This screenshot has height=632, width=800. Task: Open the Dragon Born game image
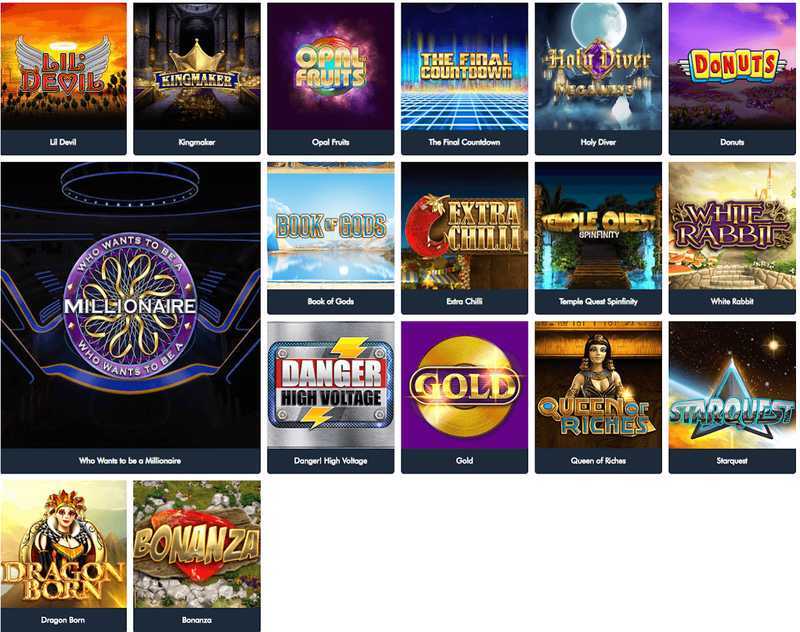tap(63, 544)
